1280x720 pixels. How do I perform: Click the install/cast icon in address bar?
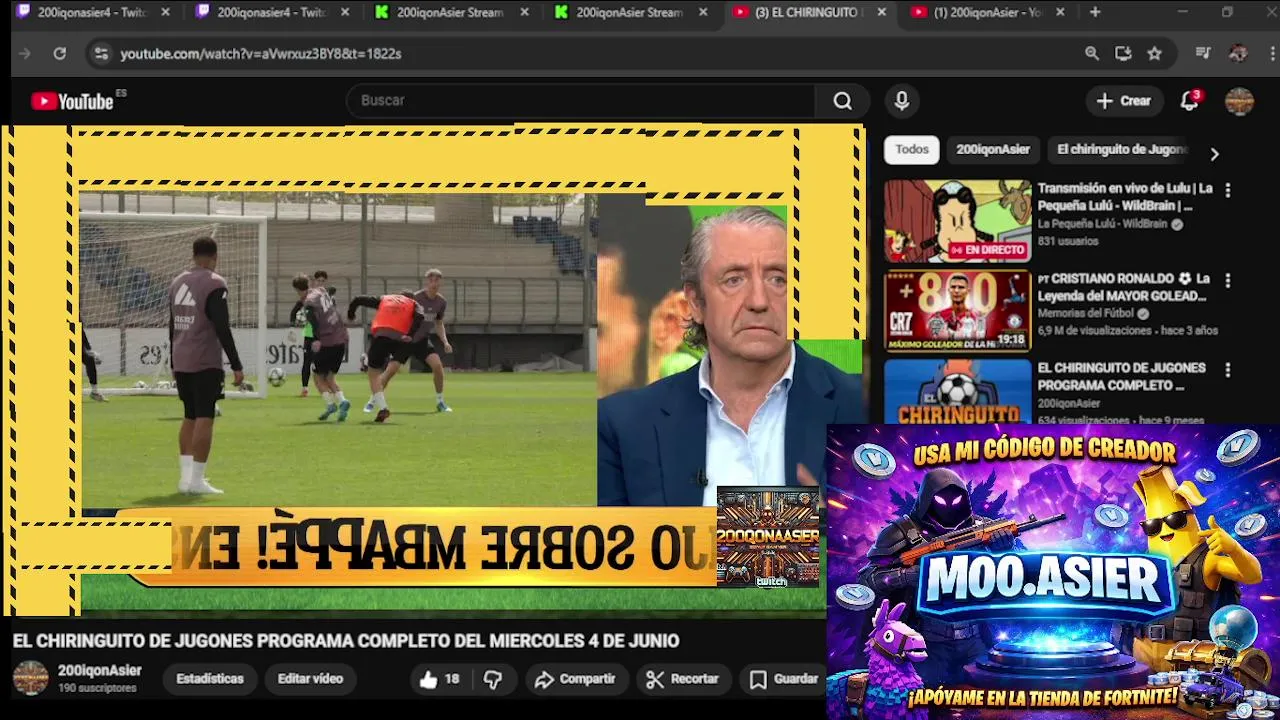[x=1123, y=53]
